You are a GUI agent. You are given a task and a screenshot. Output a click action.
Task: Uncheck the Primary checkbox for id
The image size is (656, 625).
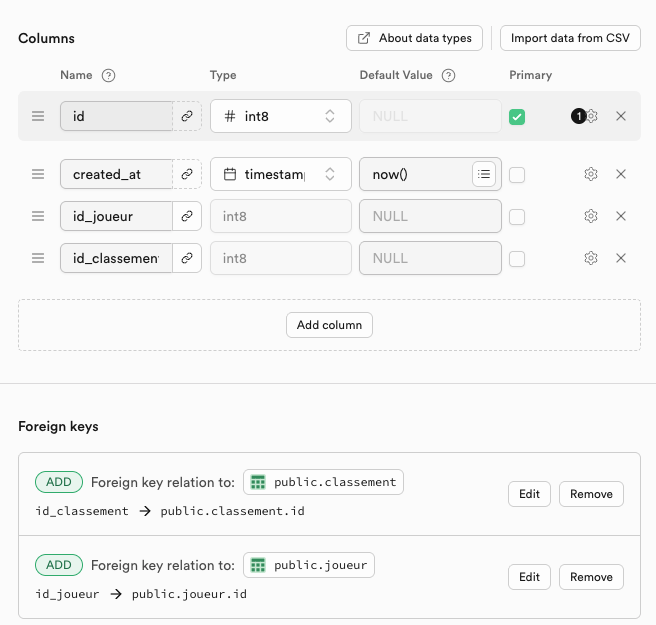point(517,117)
